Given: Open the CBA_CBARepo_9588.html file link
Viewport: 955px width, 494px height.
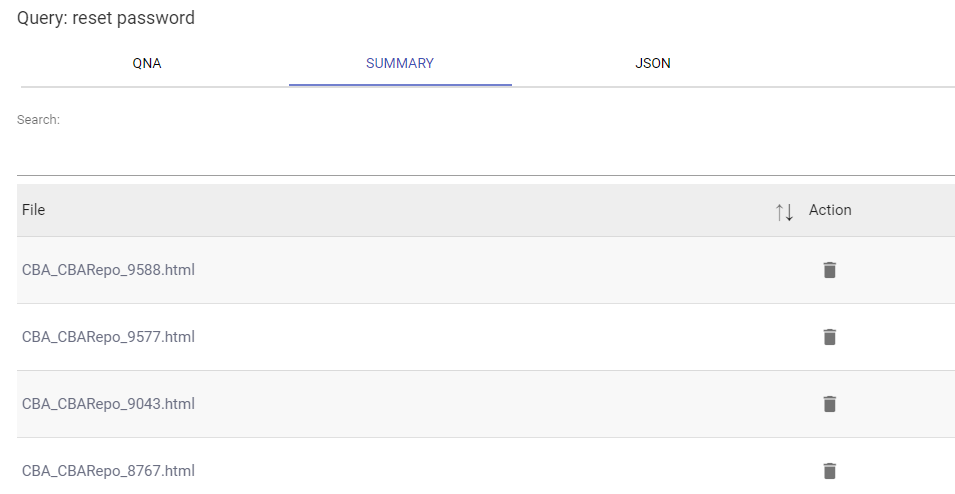Looking at the screenshot, I should coord(108,270).
